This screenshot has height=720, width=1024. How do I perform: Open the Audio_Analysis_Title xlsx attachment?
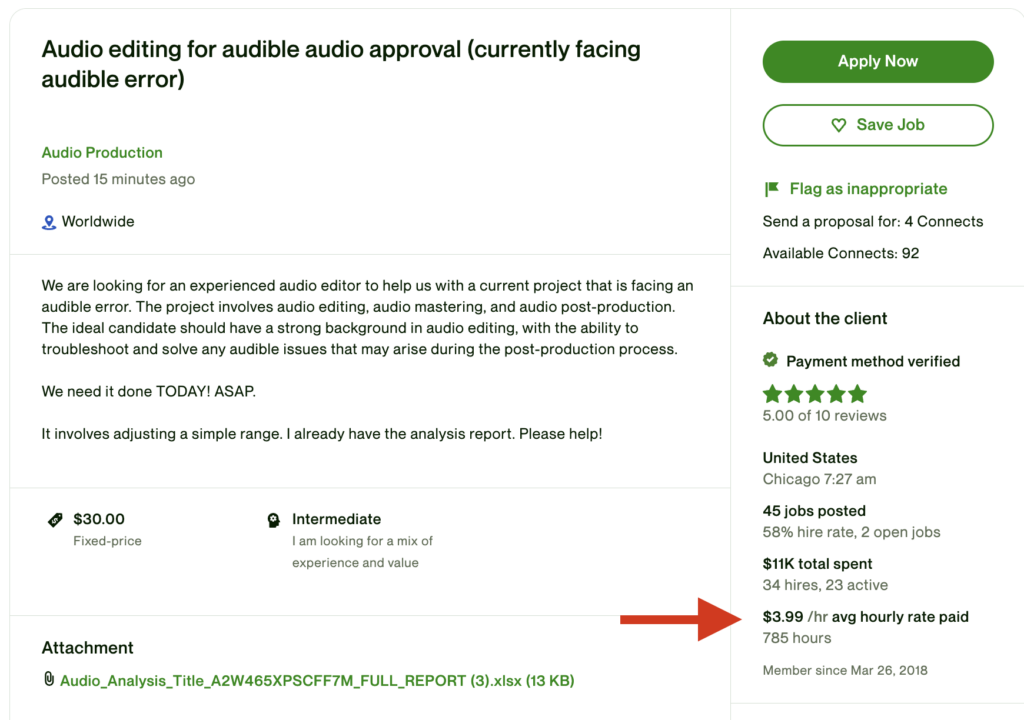tap(316, 681)
